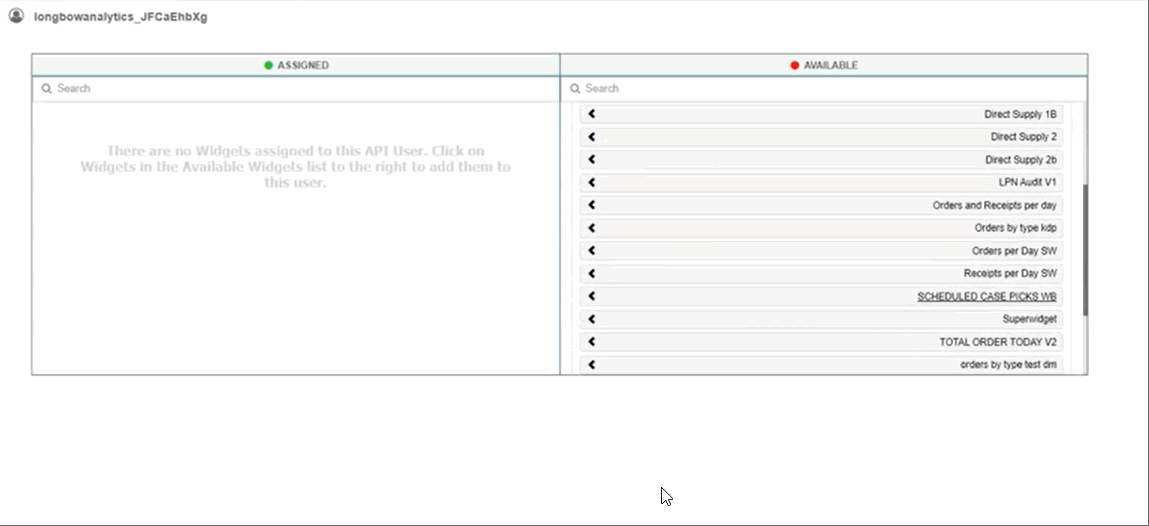Open the SCHEDULED CASE PICKS WB link
Viewport: 1149px width, 526px height.
click(x=986, y=297)
